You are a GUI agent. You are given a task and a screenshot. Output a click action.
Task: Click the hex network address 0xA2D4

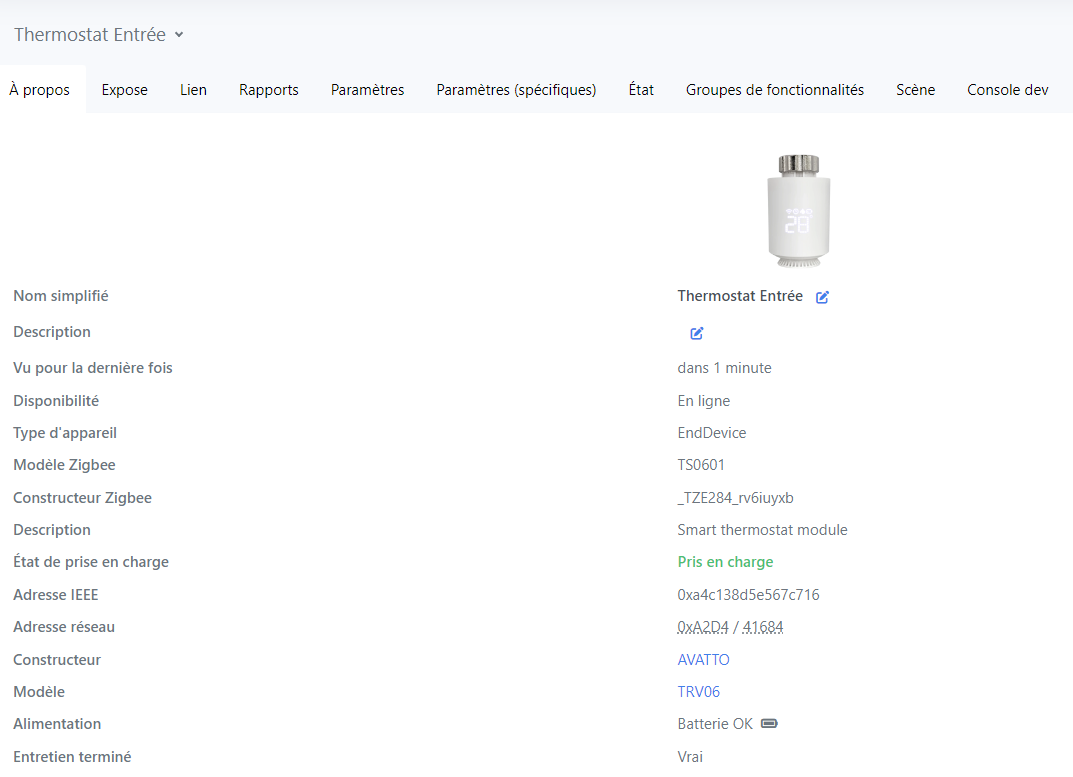click(x=701, y=627)
